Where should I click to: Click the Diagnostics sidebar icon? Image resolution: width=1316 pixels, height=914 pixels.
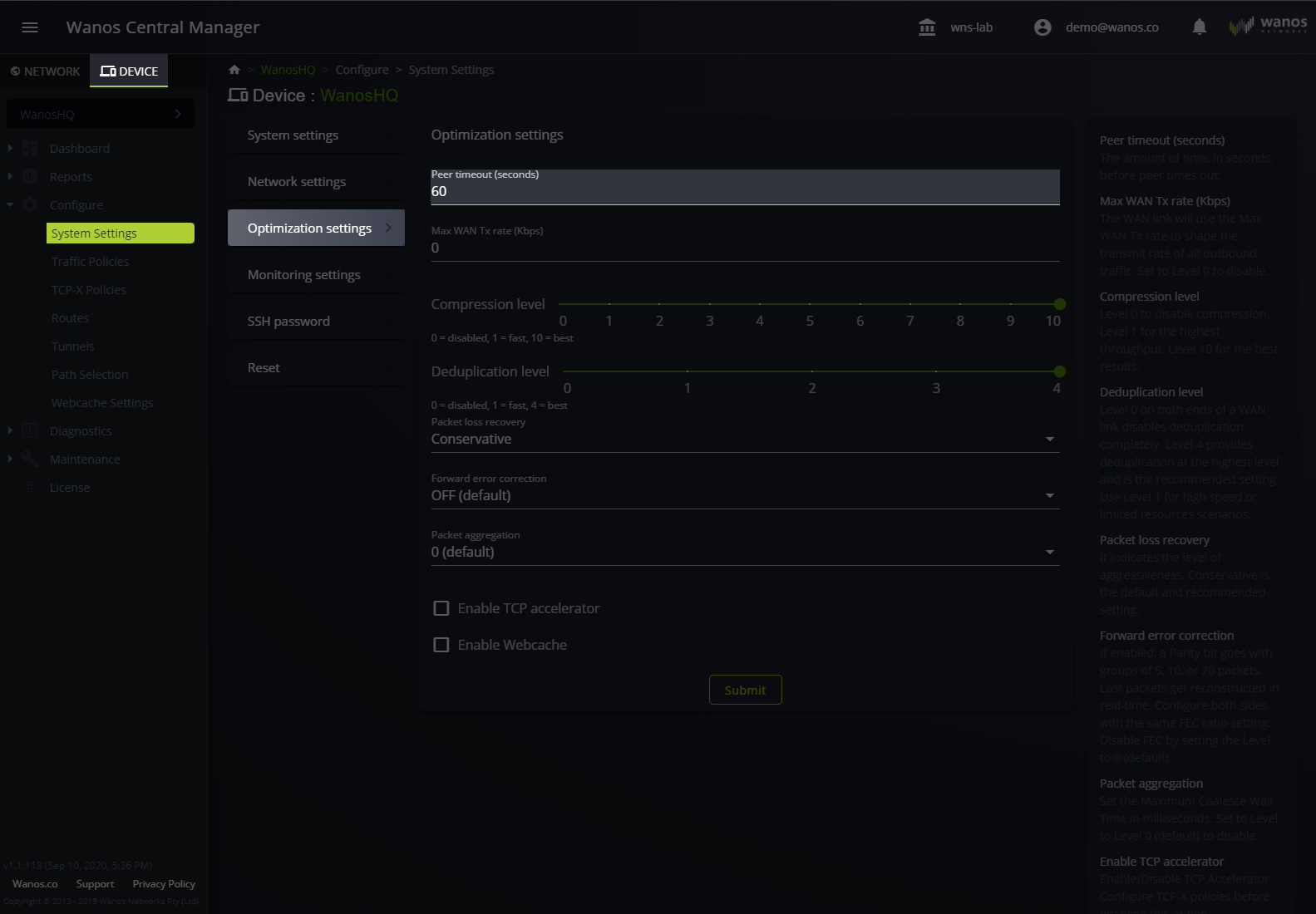(x=31, y=431)
